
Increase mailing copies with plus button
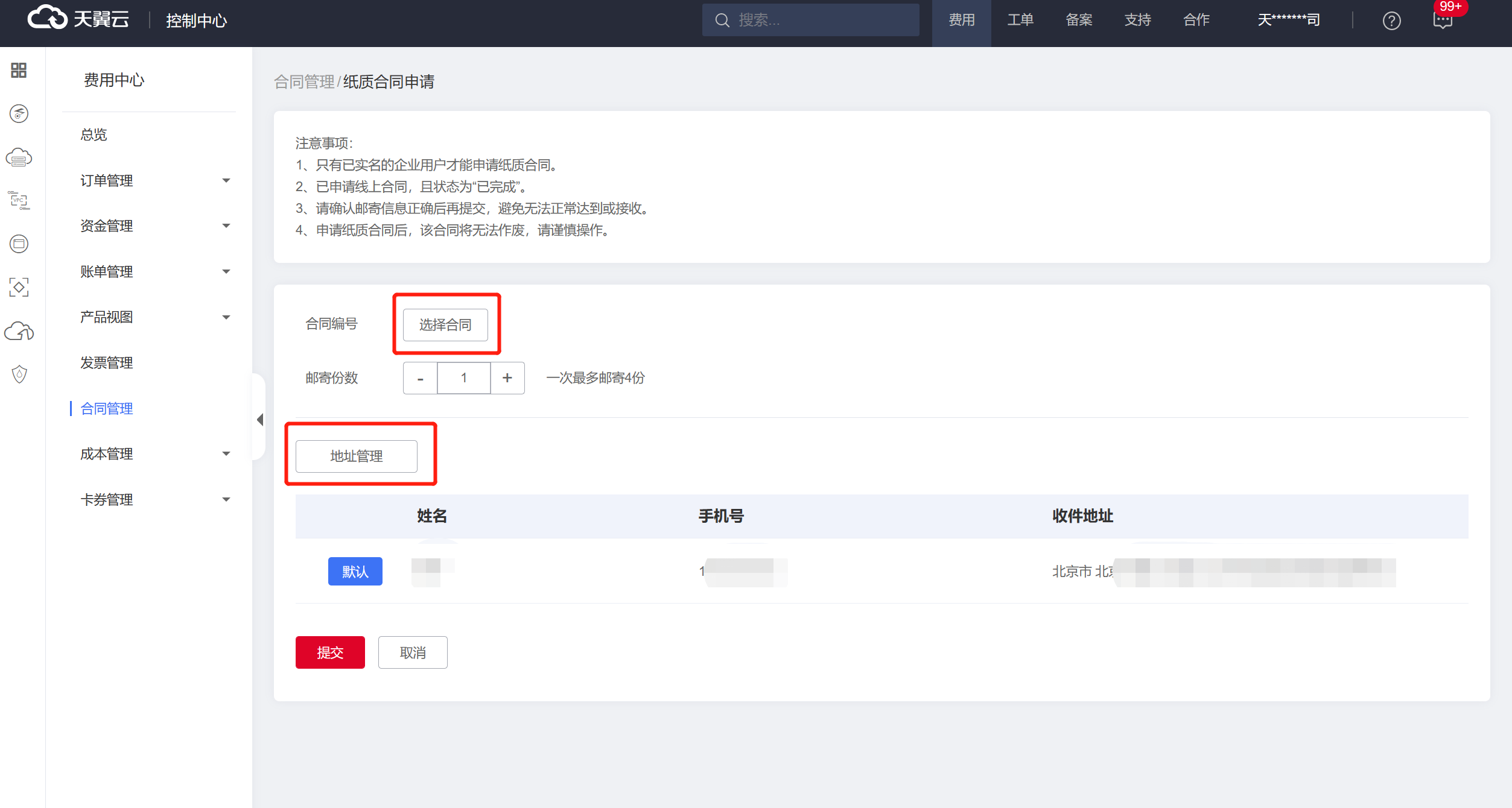(507, 378)
